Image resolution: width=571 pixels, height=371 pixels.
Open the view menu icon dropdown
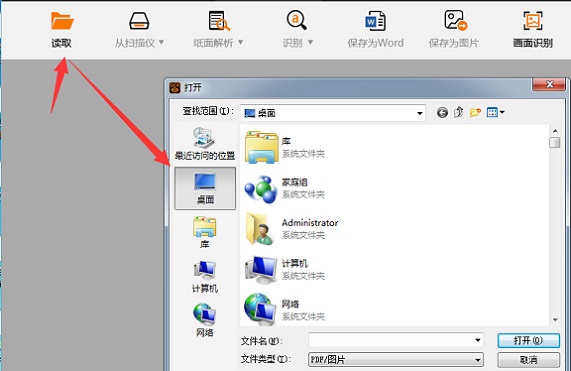496,112
